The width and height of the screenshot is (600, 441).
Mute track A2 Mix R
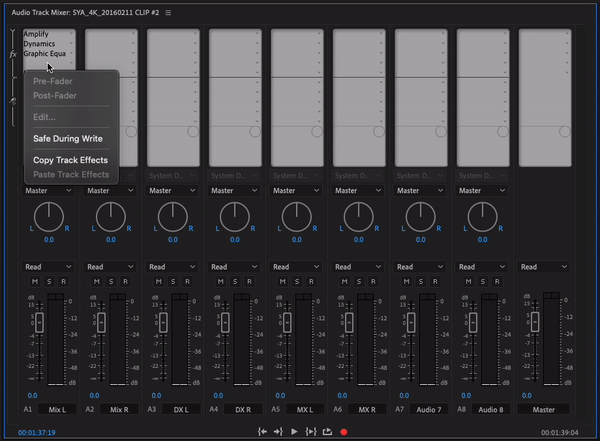point(97,282)
